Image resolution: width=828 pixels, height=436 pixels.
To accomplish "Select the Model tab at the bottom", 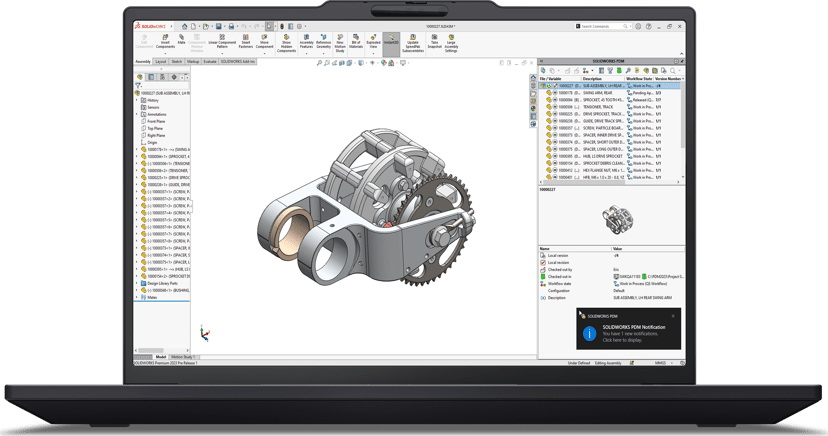I will tap(161, 357).
